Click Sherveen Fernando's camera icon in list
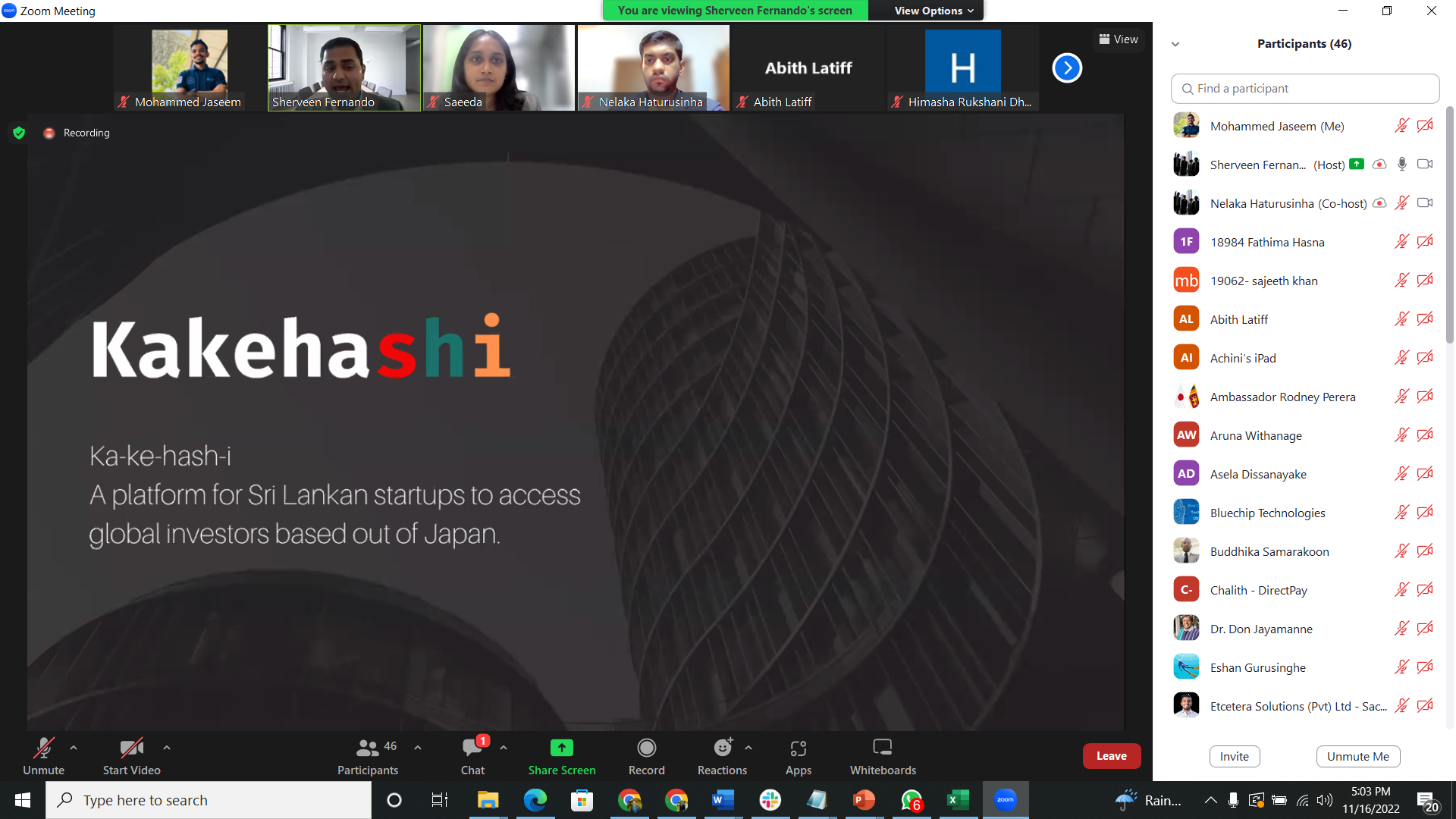The height and width of the screenshot is (819, 1456). [x=1425, y=165]
